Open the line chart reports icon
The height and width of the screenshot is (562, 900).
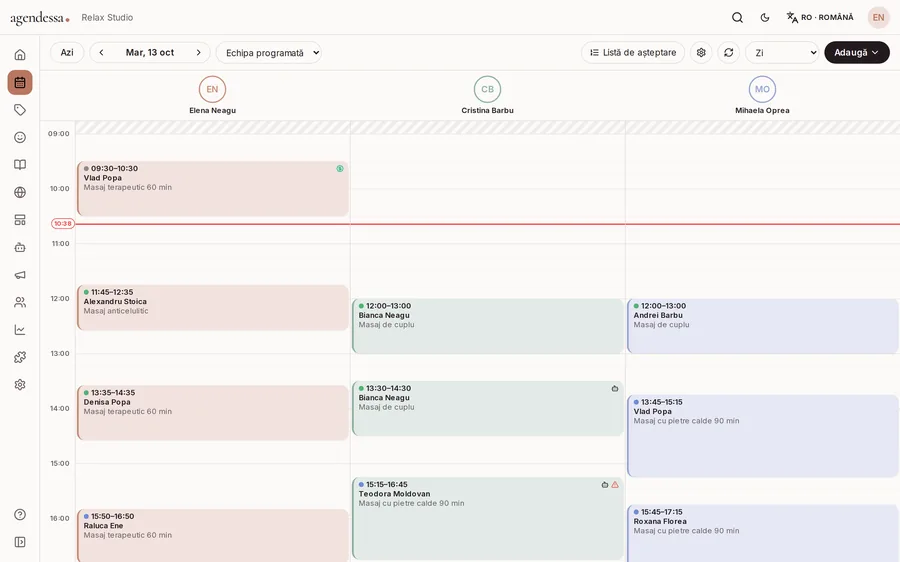[x=20, y=330]
